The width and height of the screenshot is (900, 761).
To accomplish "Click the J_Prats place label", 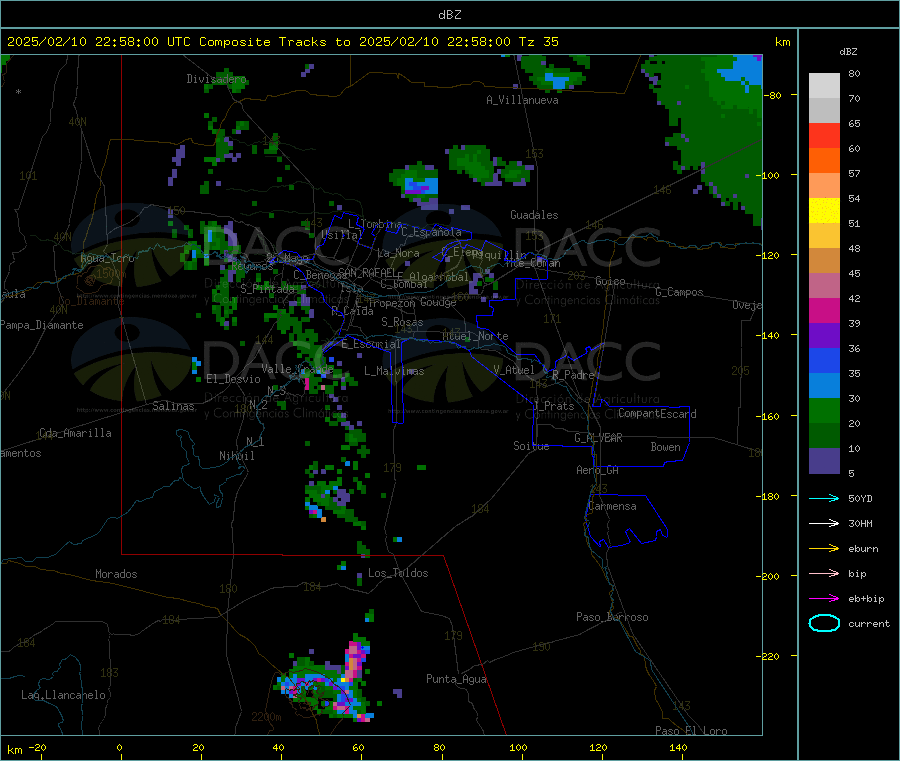I will point(554,406).
